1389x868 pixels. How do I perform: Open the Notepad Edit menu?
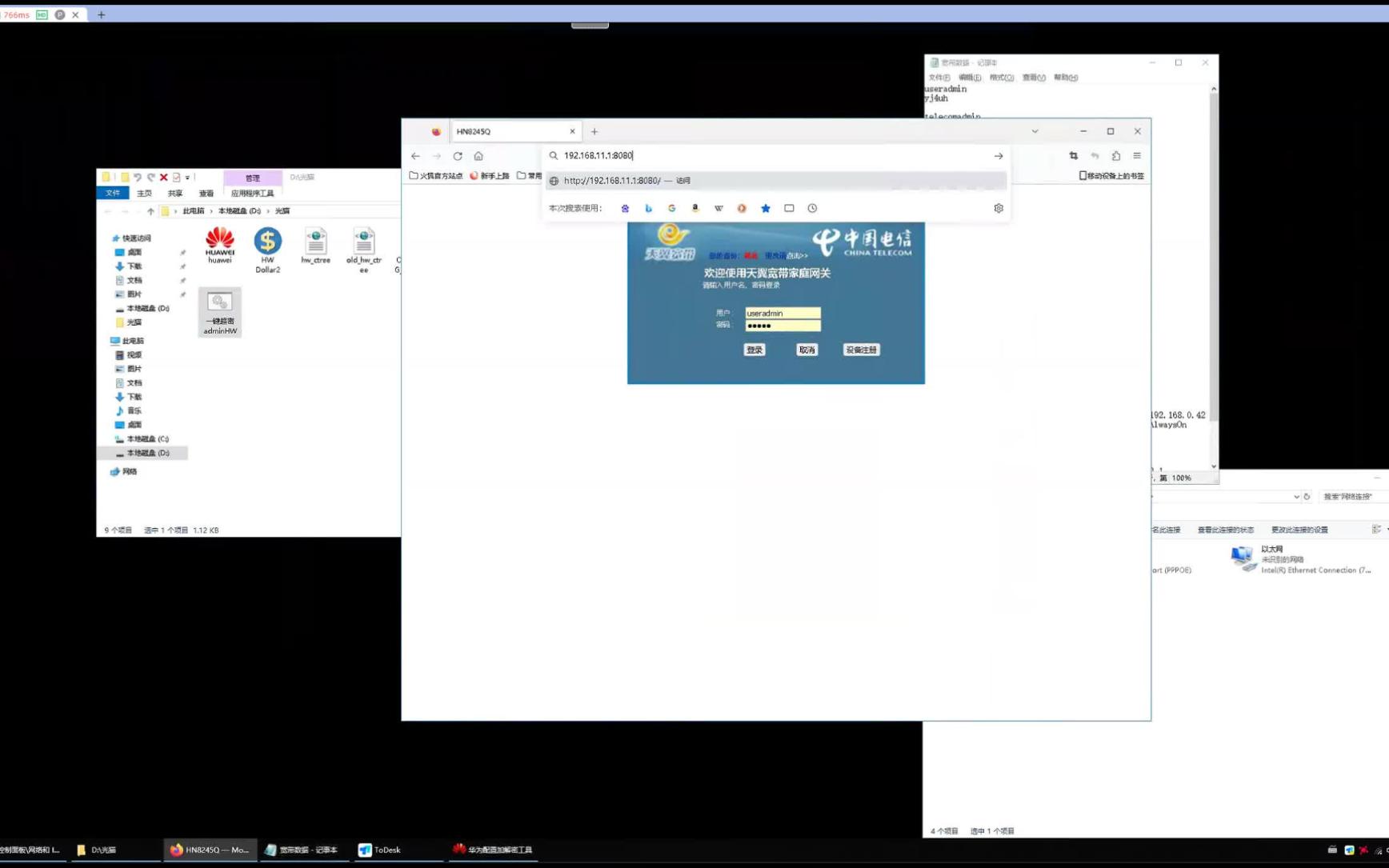tap(969, 78)
